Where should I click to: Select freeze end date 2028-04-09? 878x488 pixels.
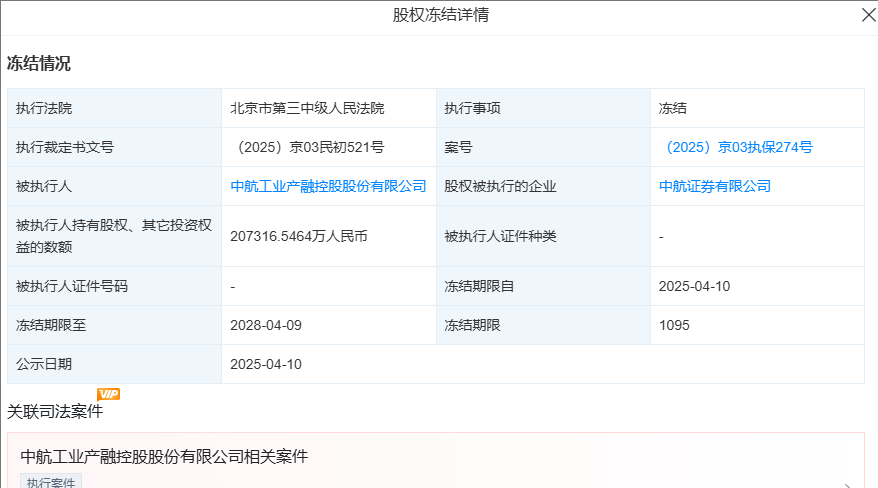point(266,325)
